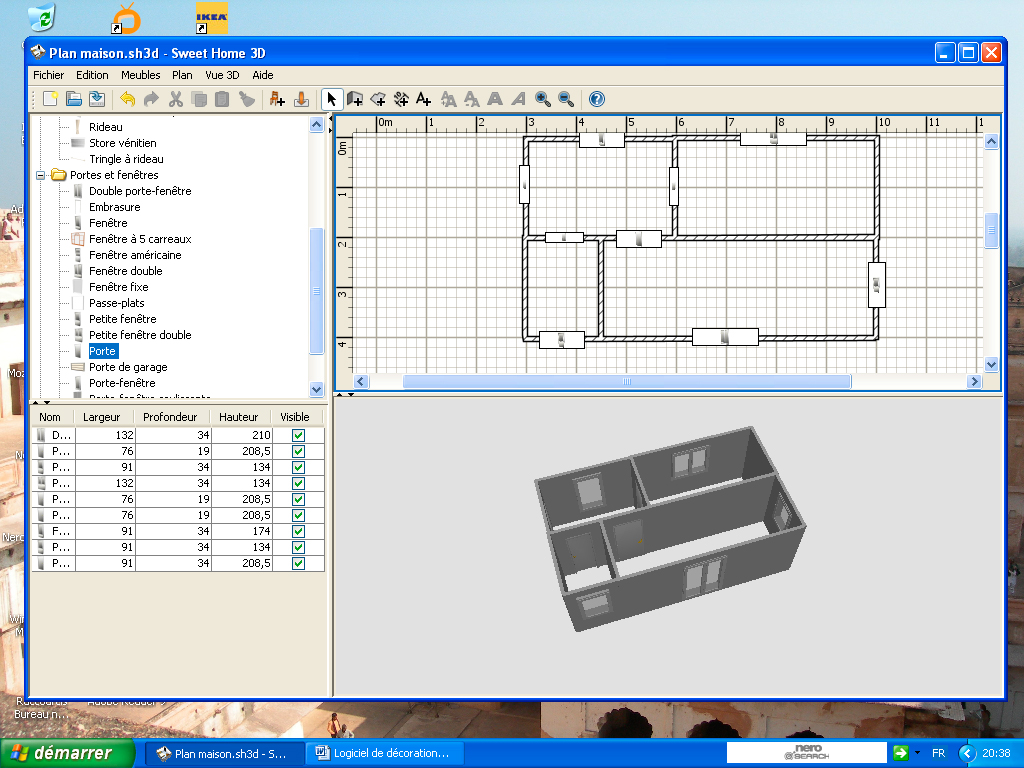The width and height of the screenshot is (1024, 768).
Task: Click the plan vertical scrollbar thumb
Action: [991, 230]
